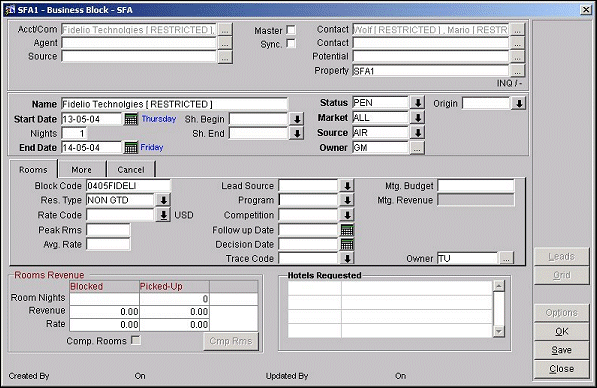
Task: Click the OK button
Action: [x=562, y=331]
